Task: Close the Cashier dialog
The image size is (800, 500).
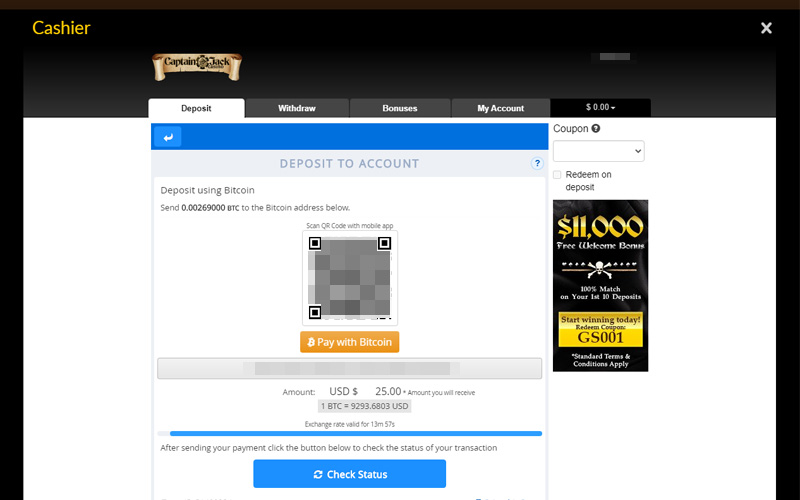Action: pos(766,28)
